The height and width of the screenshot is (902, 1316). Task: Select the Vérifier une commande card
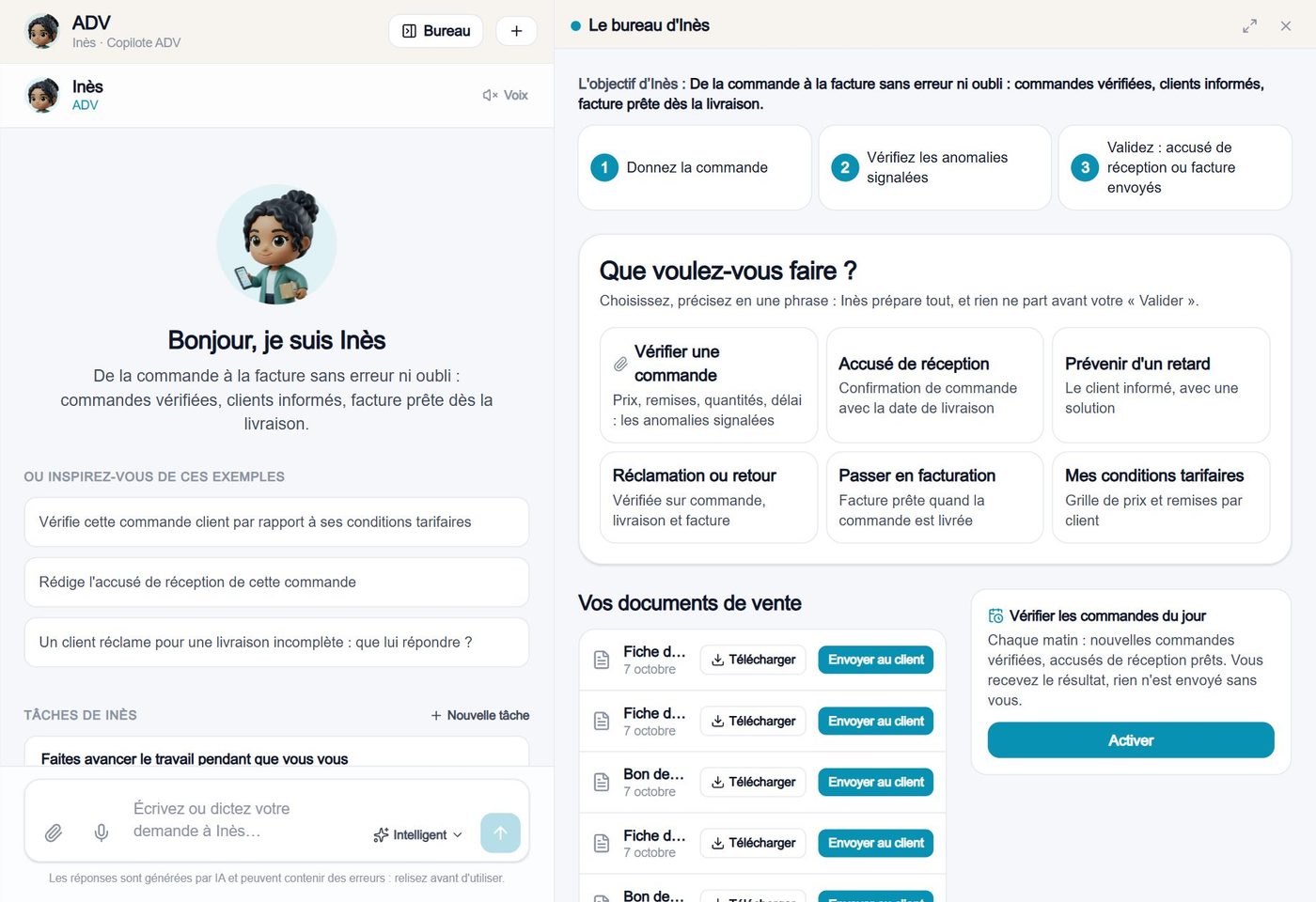click(709, 385)
